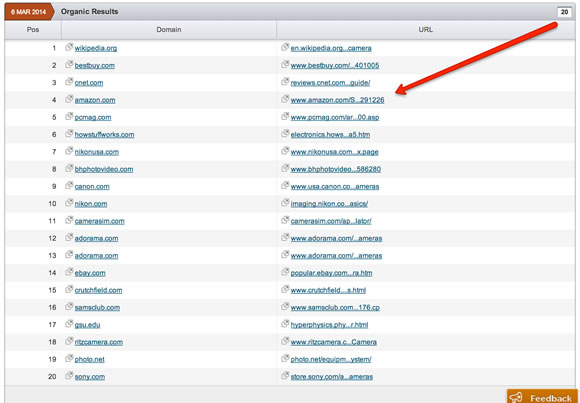This screenshot has height=403, width=580.
Task: Open external icon beside www.ritzcamera URL
Action: coord(285,341)
